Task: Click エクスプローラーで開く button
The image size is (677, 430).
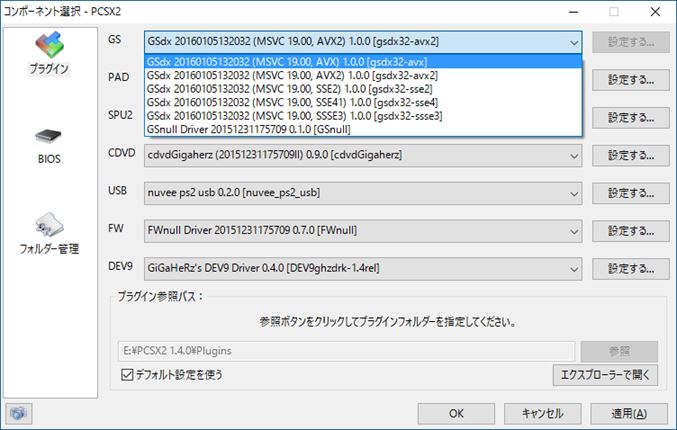Action: click(x=605, y=375)
